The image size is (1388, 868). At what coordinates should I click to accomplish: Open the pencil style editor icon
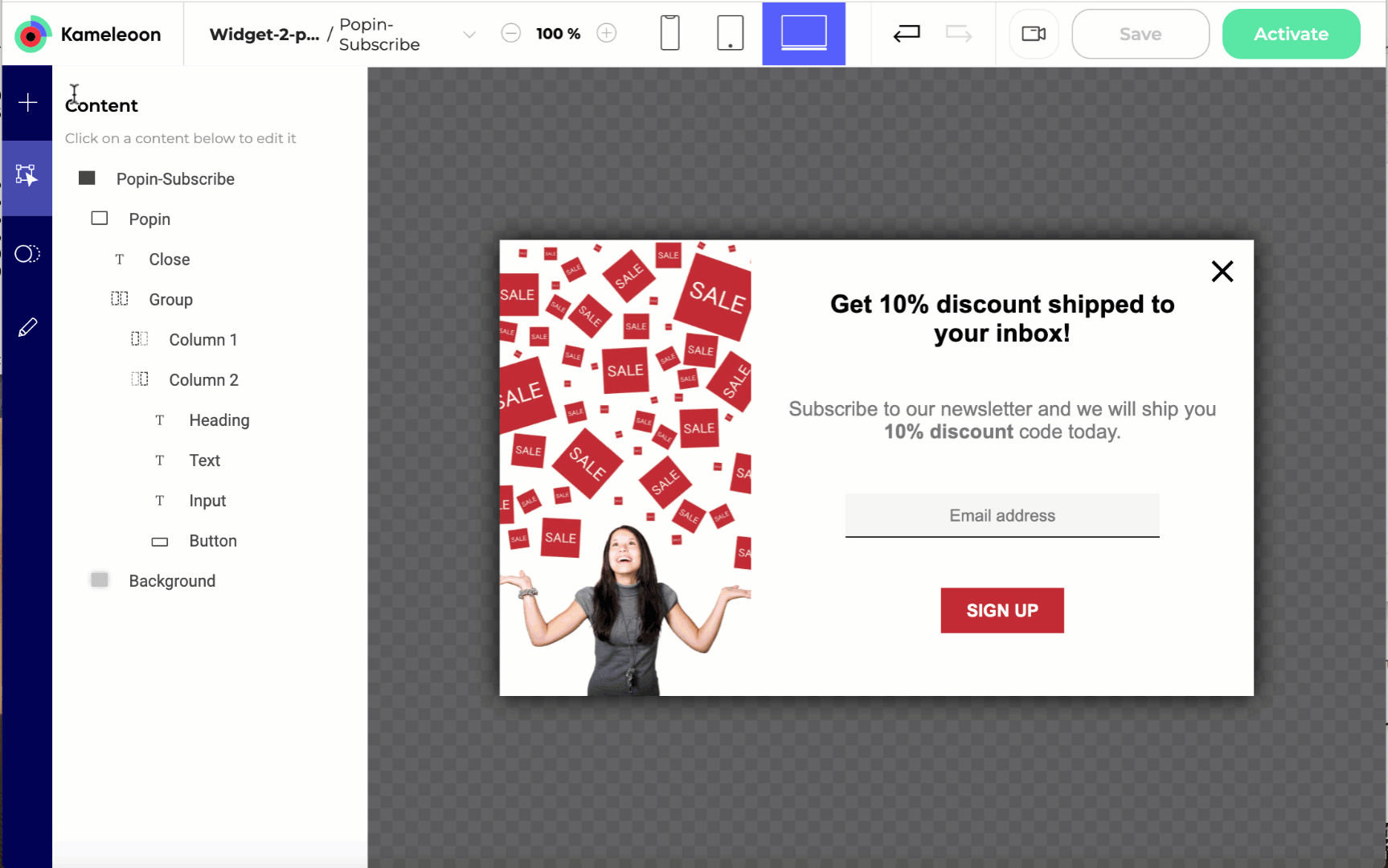click(27, 328)
